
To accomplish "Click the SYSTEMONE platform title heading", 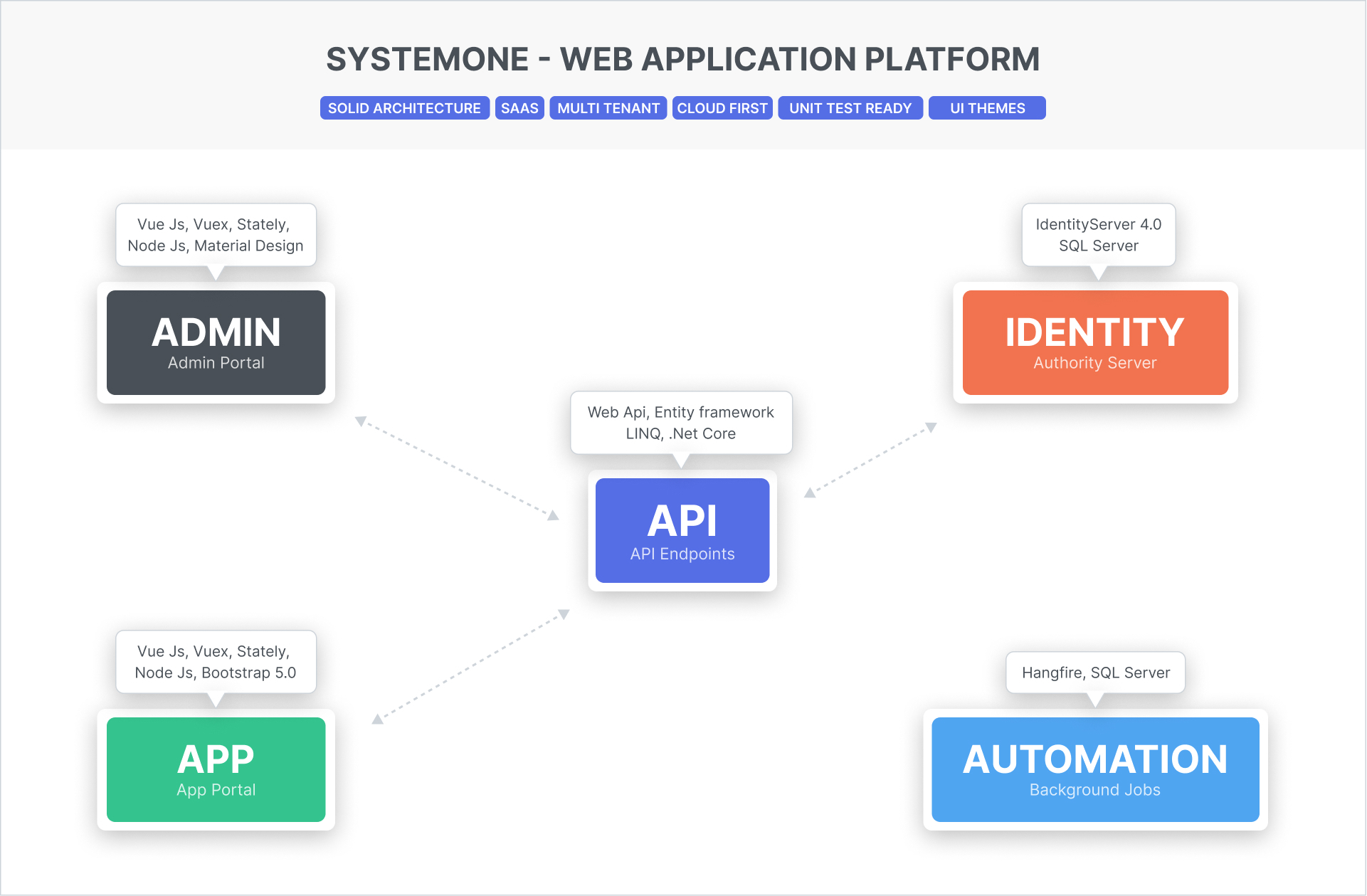I will point(683,59).
